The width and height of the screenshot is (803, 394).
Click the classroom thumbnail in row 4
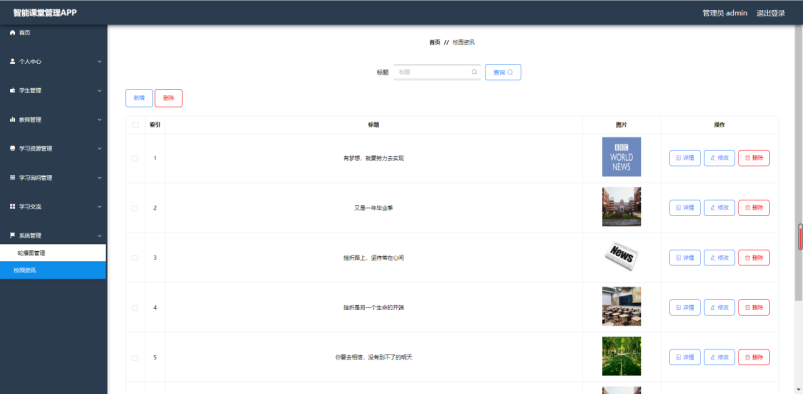(x=621, y=306)
